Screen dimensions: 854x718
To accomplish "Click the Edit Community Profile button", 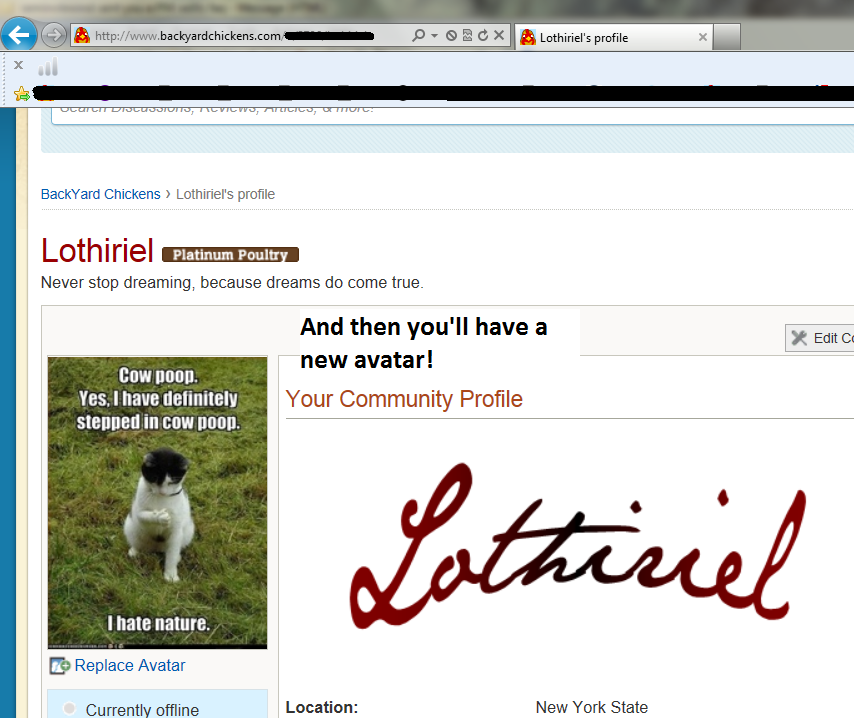I will click(820, 338).
